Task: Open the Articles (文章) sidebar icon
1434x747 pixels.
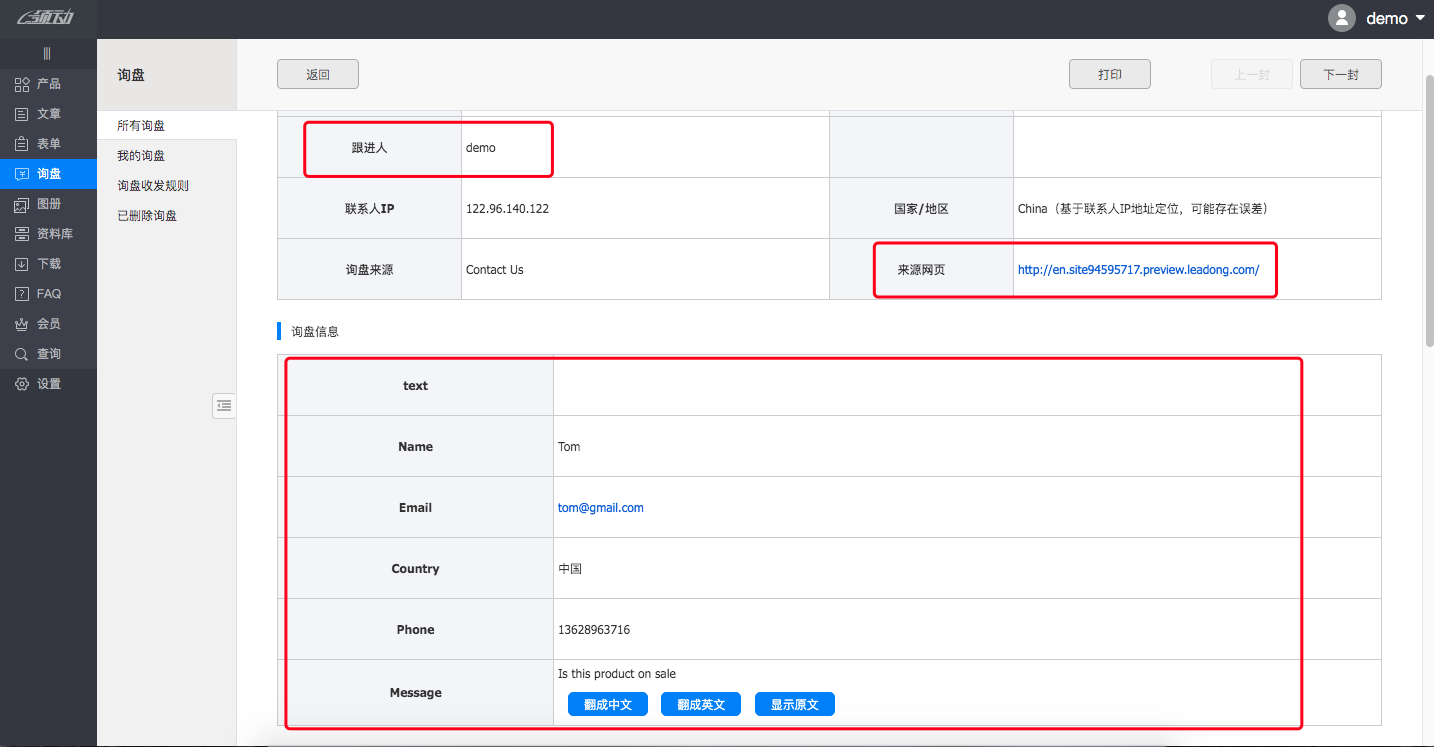Action: point(22,114)
